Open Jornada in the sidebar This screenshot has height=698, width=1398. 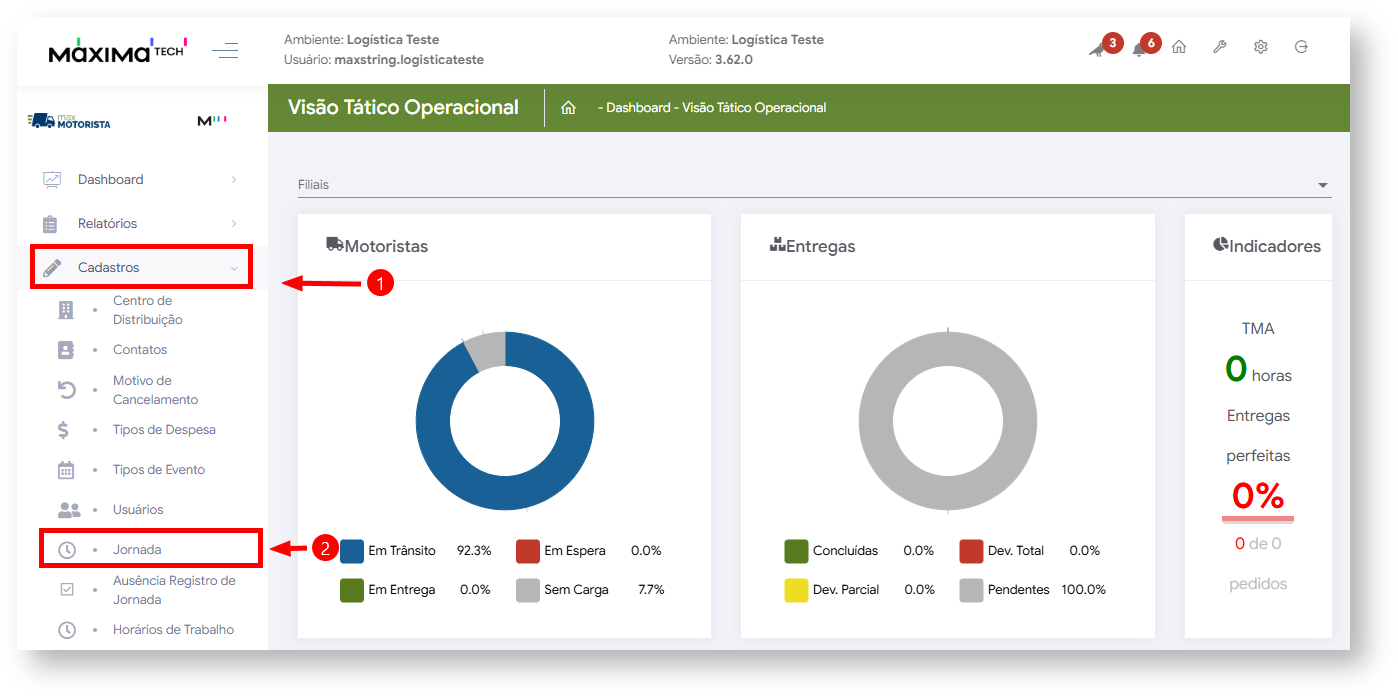[x=137, y=550]
